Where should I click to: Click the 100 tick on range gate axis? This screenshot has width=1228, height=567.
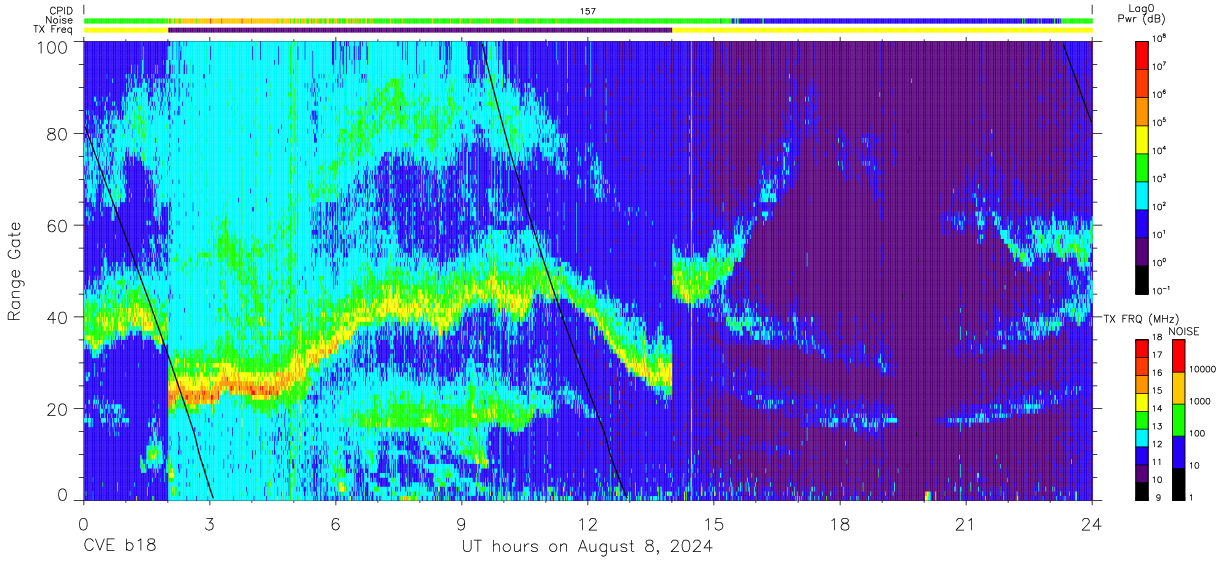(53, 47)
